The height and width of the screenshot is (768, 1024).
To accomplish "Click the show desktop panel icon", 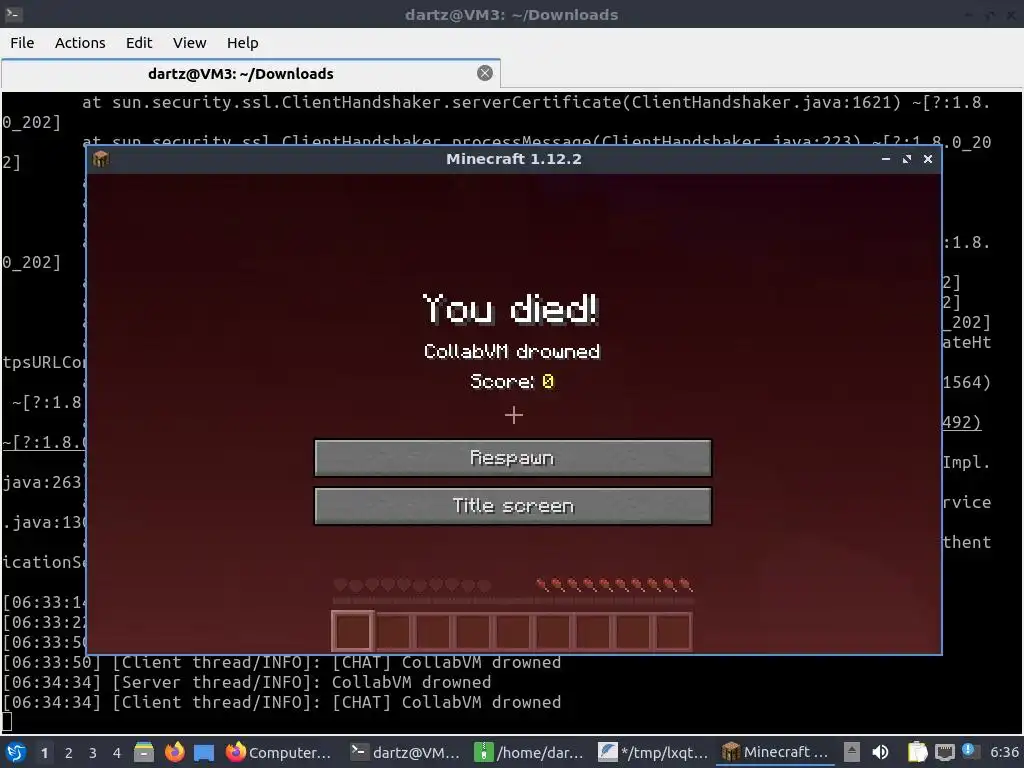I will coord(204,752).
